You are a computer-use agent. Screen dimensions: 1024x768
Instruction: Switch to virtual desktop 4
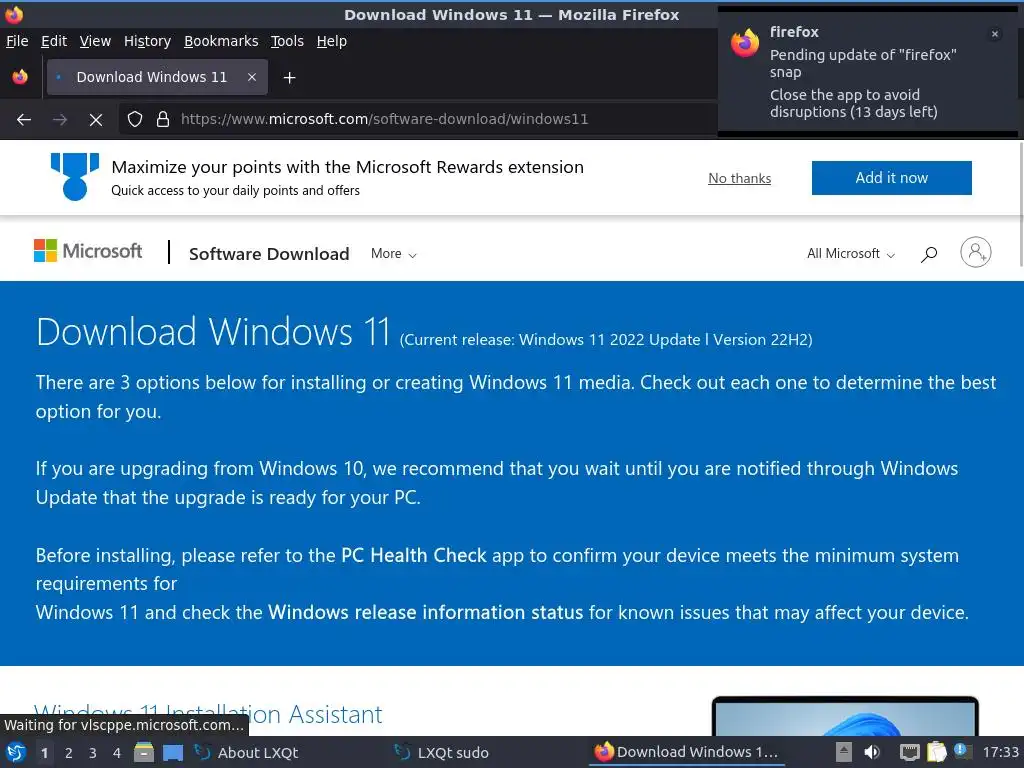click(116, 753)
